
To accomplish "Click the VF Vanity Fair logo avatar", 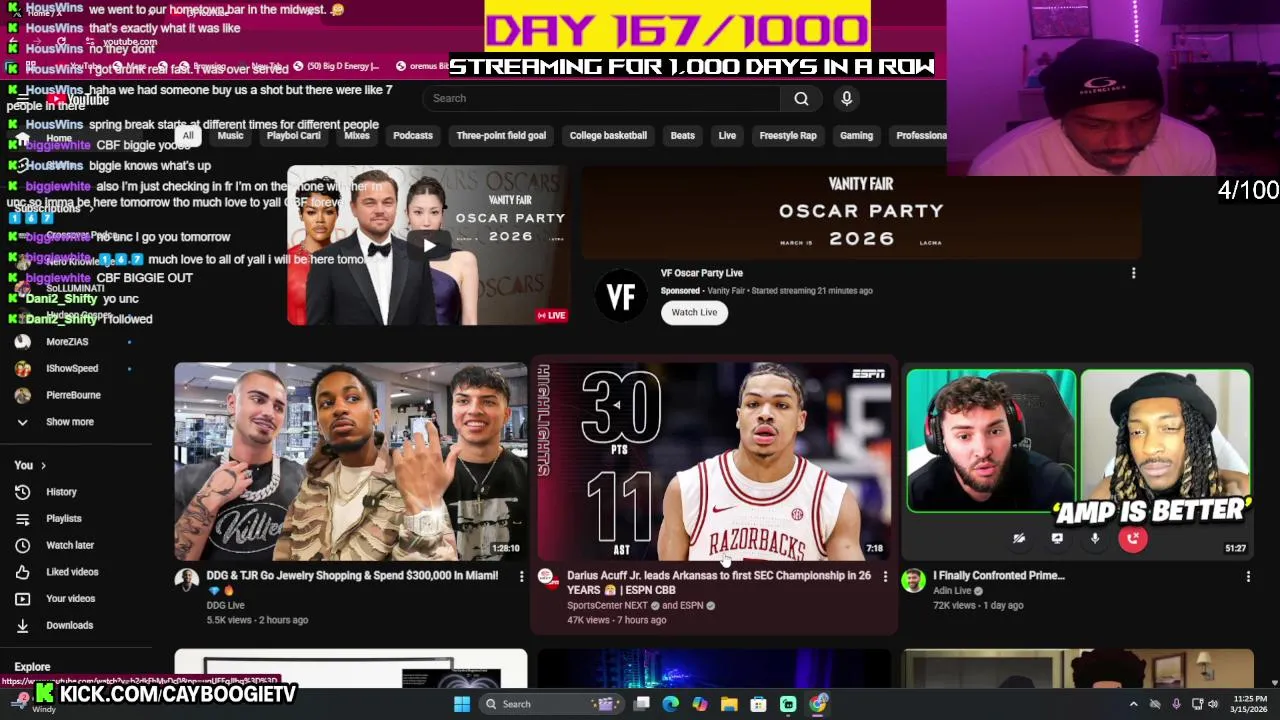I will coord(621,296).
